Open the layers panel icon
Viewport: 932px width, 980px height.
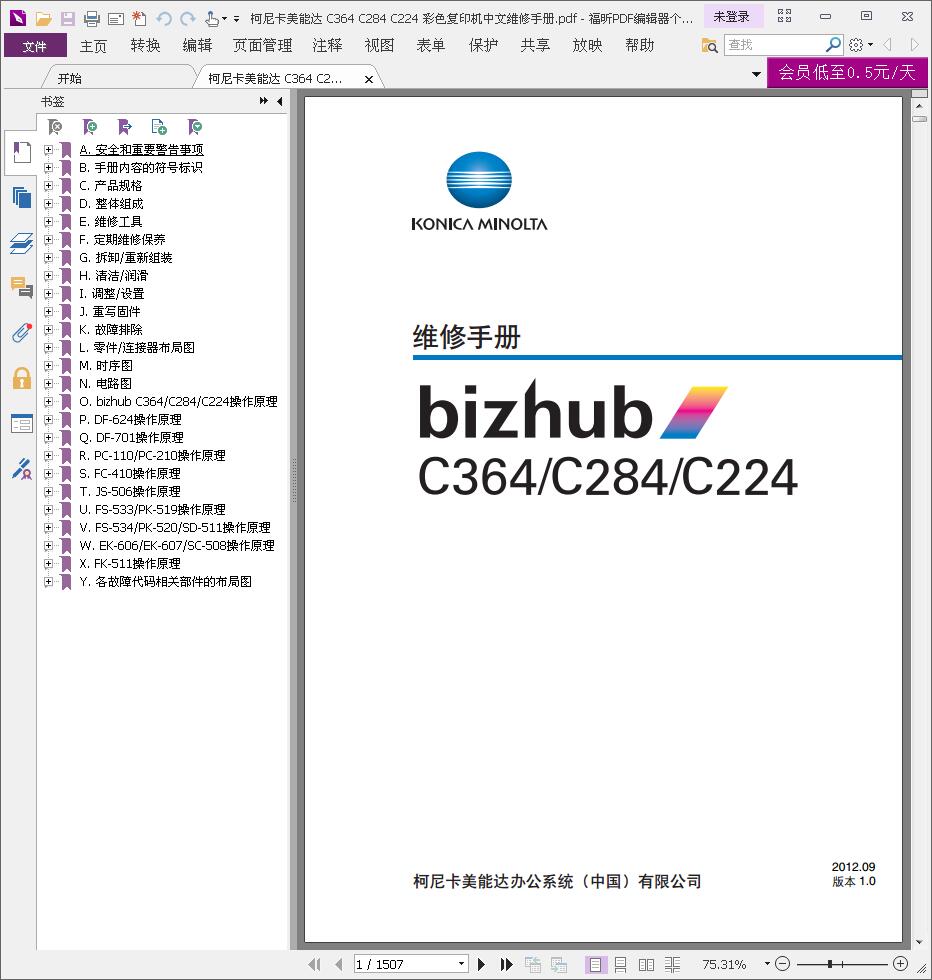coord(22,243)
